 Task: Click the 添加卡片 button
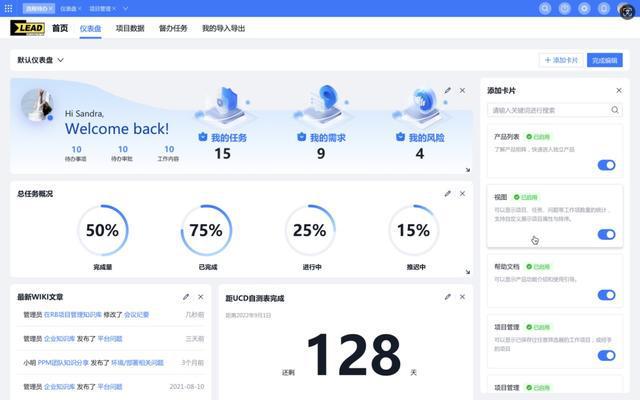pyautogui.click(x=561, y=60)
